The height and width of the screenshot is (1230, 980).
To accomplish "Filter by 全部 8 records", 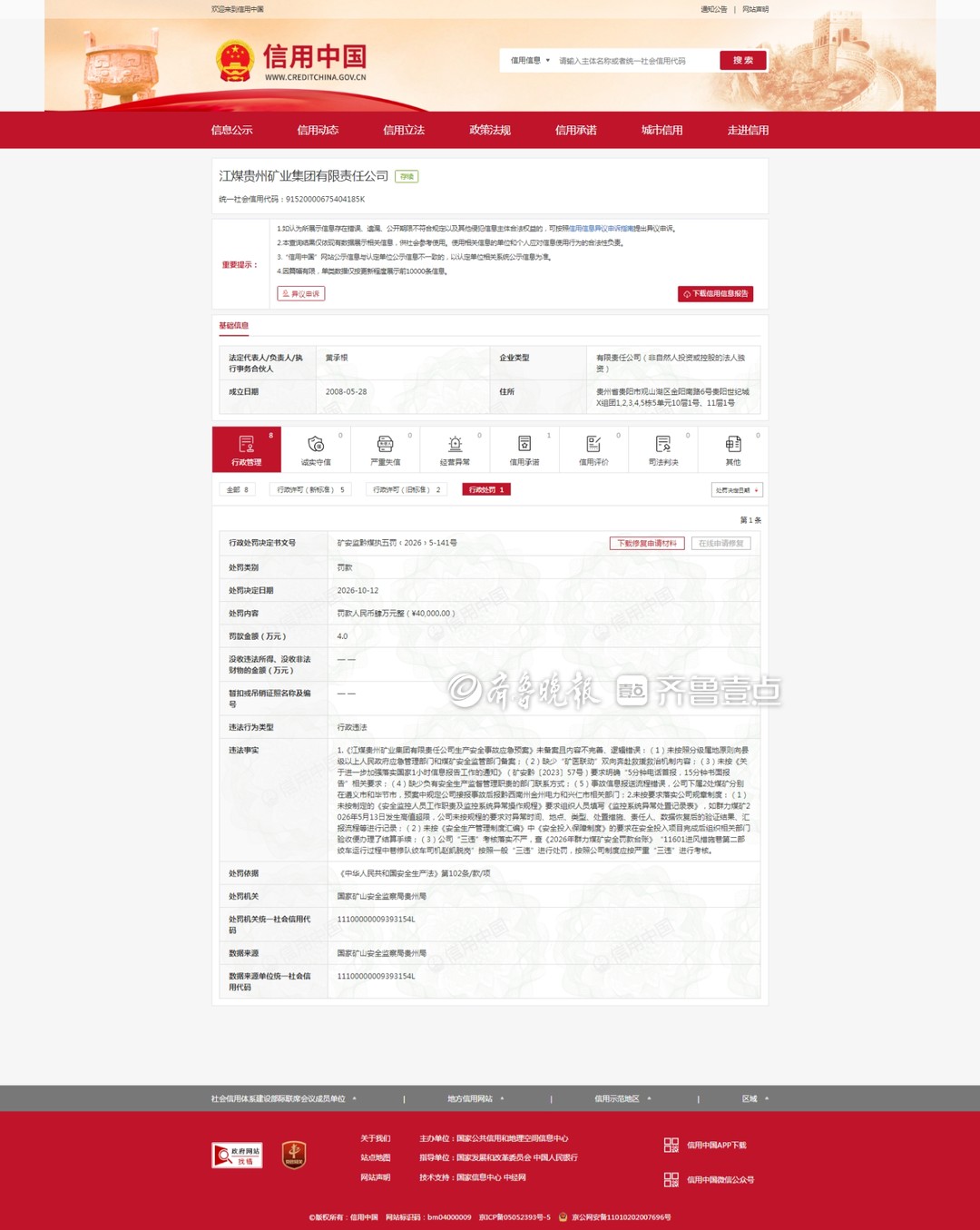I will [x=238, y=490].
